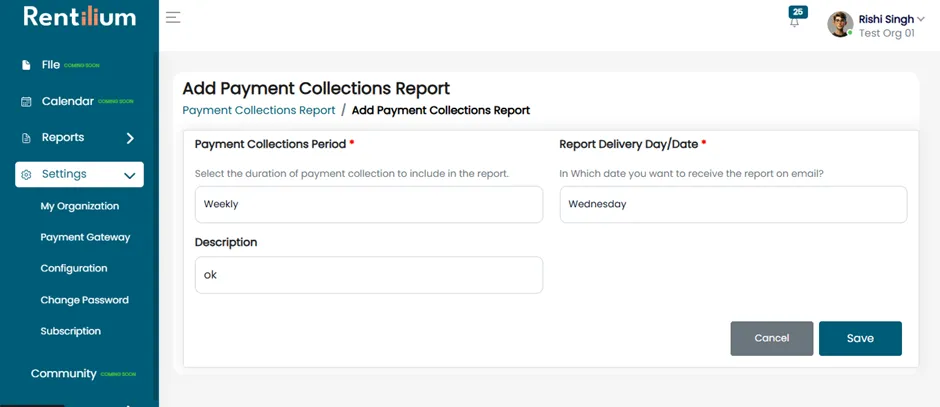Click Add Payment Collections Report breadcrumb text
This screenshot has height=407, width=940.
pyautogui.click(x=441, y=110)
